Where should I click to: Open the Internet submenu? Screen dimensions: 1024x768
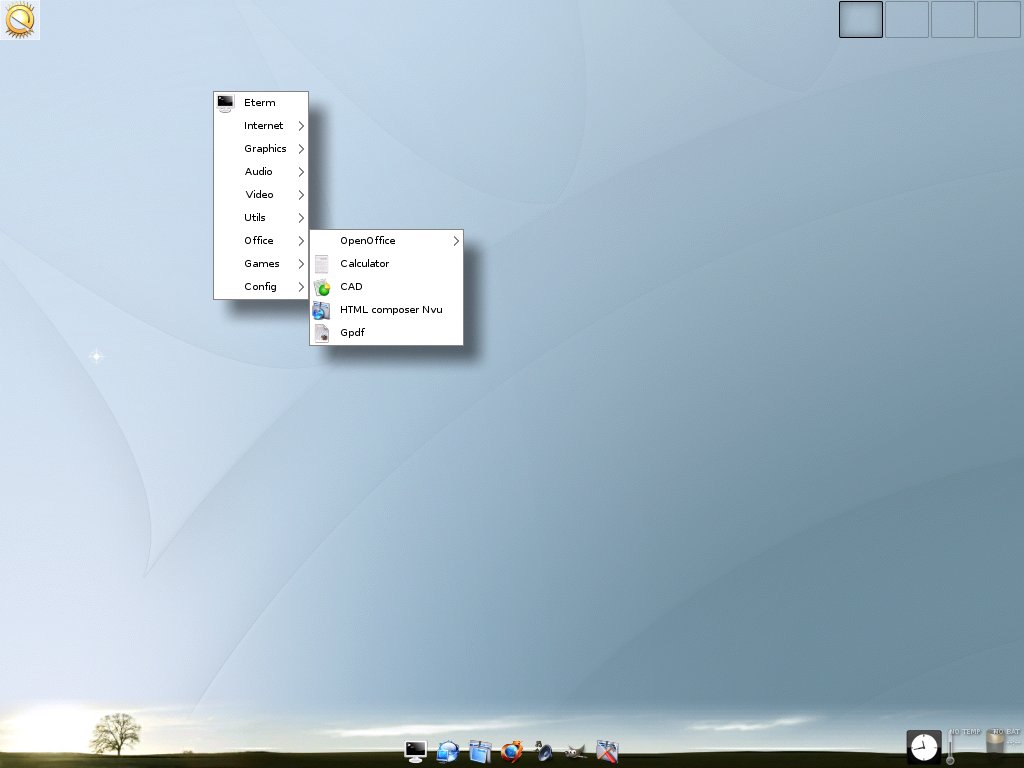click(x=261, y=125)
